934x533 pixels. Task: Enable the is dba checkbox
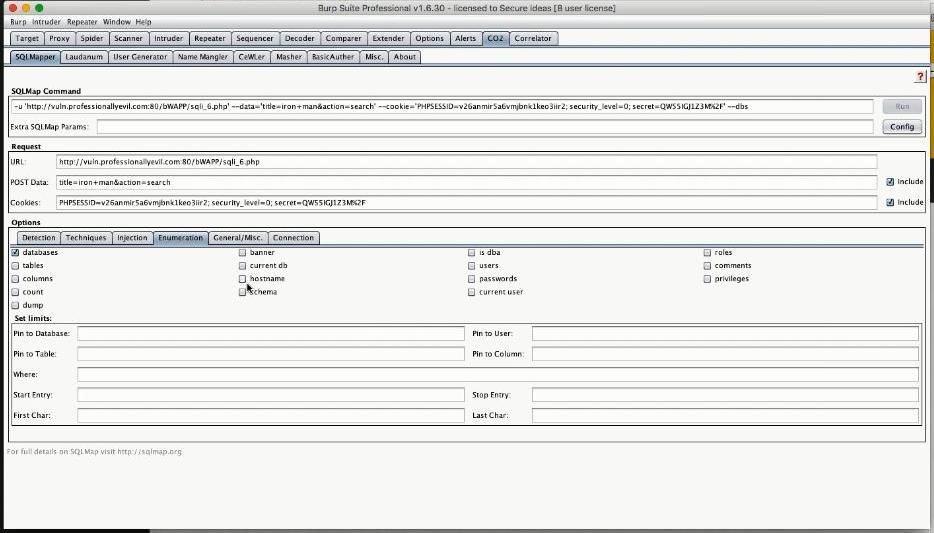click(x=472, y=253)
